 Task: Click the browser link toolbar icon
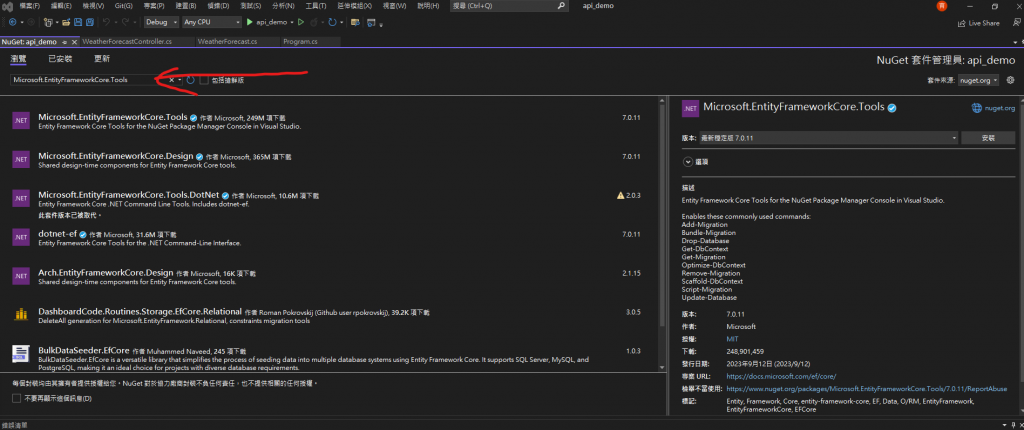tap(355, 22)
